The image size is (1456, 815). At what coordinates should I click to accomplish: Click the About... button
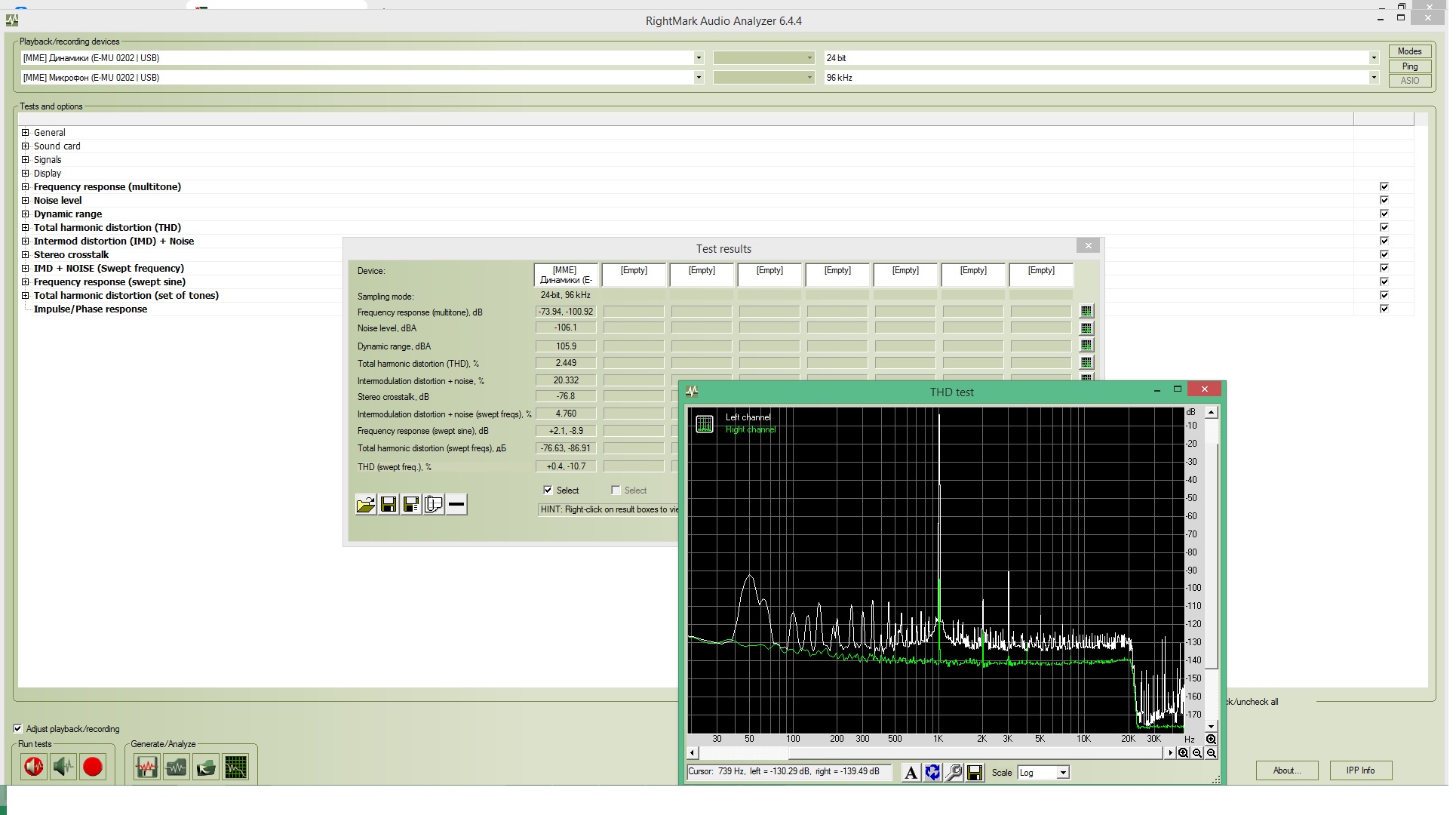pyautogui.click(x=1286, y=770)
